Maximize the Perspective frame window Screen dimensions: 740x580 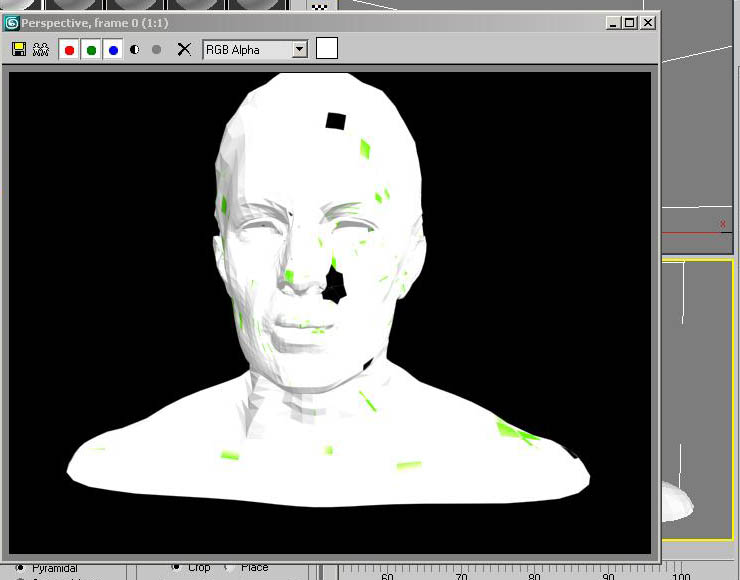[x=629, y=22]
